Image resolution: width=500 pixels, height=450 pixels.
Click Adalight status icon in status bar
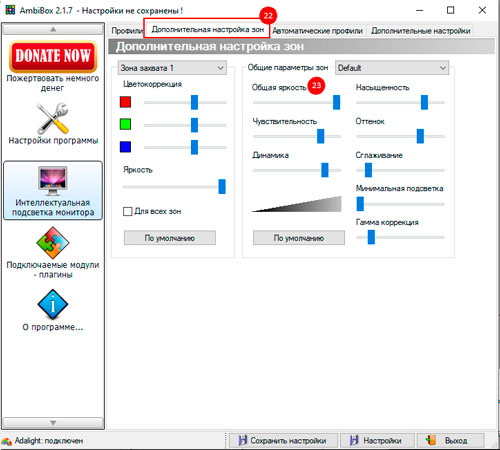tap(7, 441)
